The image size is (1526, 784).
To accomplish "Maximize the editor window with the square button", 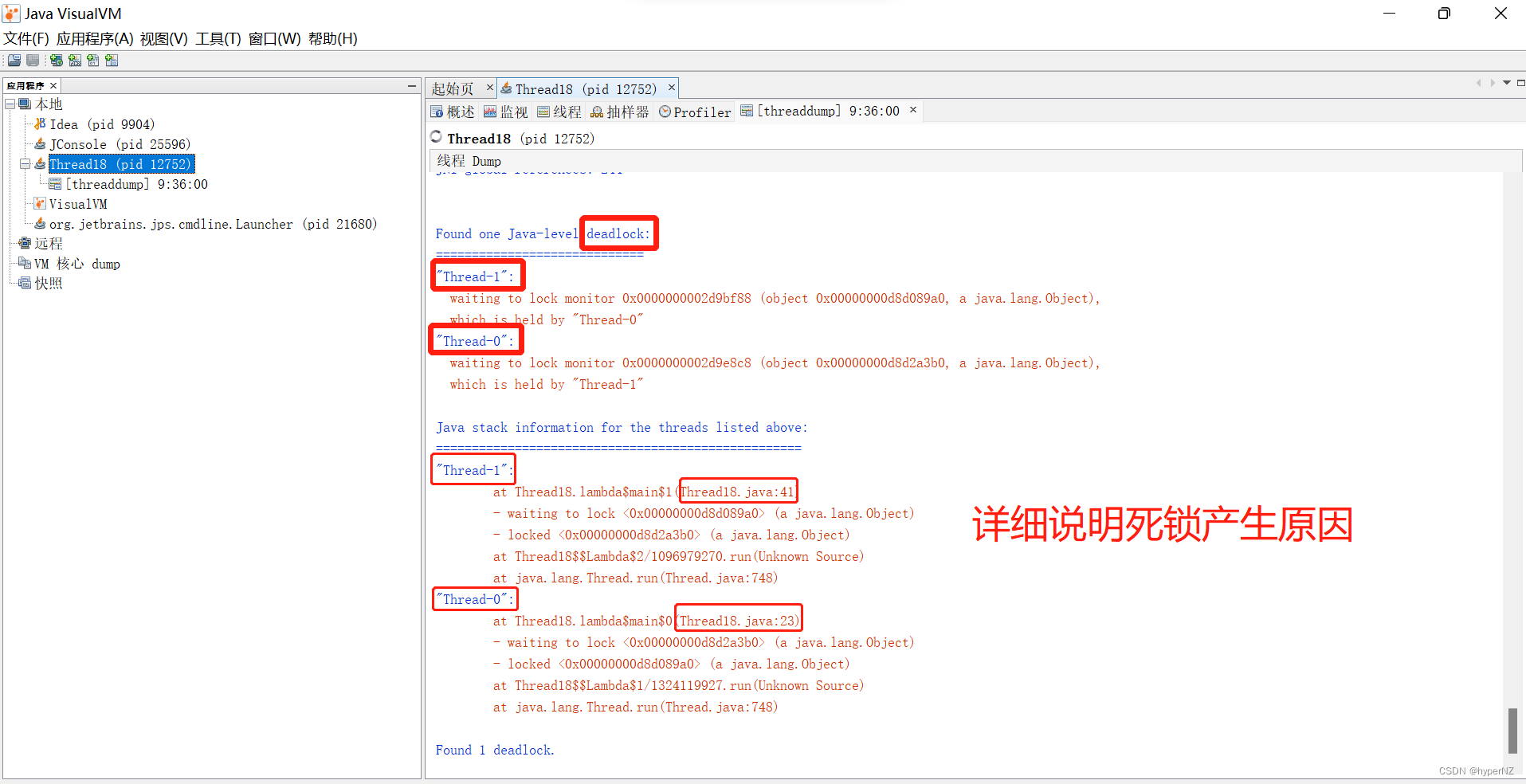I will 1520,83.
